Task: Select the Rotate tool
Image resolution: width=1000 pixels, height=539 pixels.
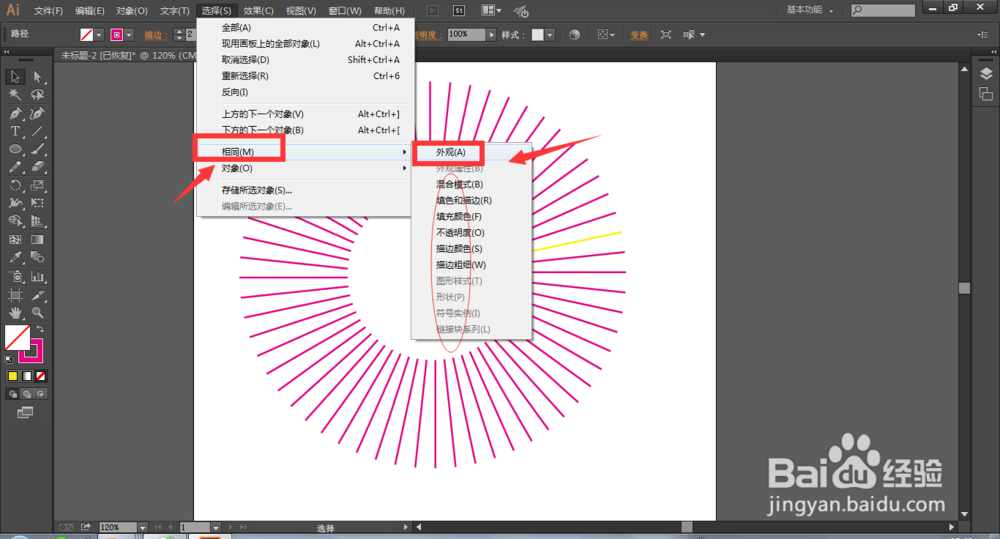Action: click(15, 186)
